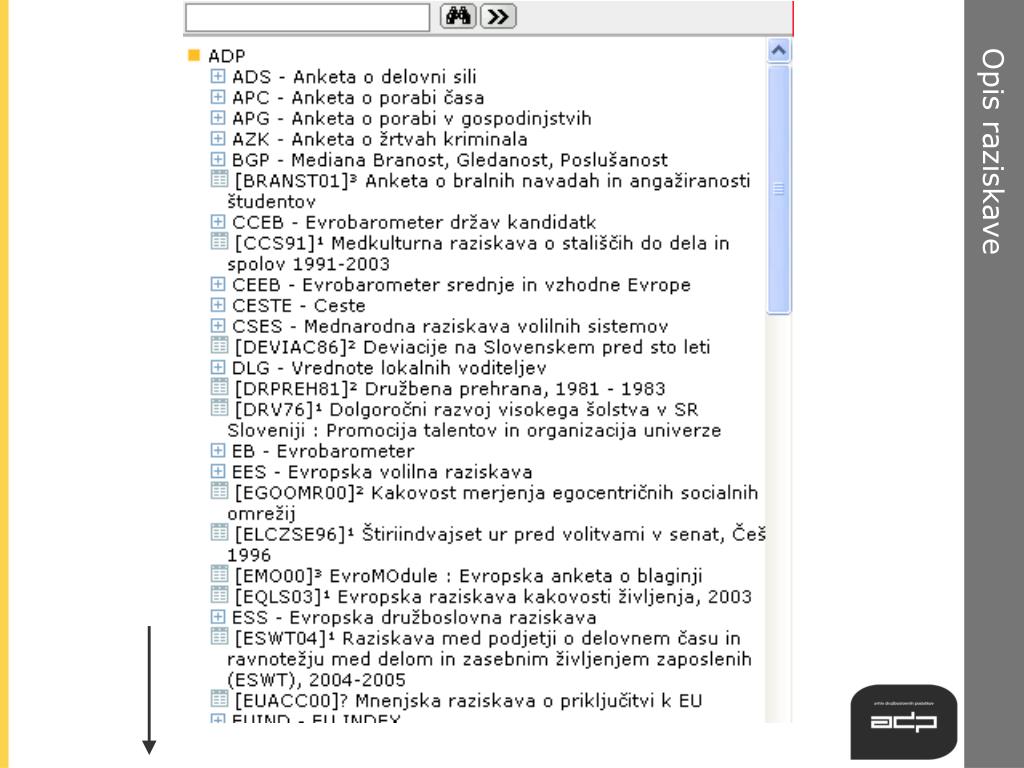
Task: Click the BRANST01 study dataset icon
Action: pos(219,178)
